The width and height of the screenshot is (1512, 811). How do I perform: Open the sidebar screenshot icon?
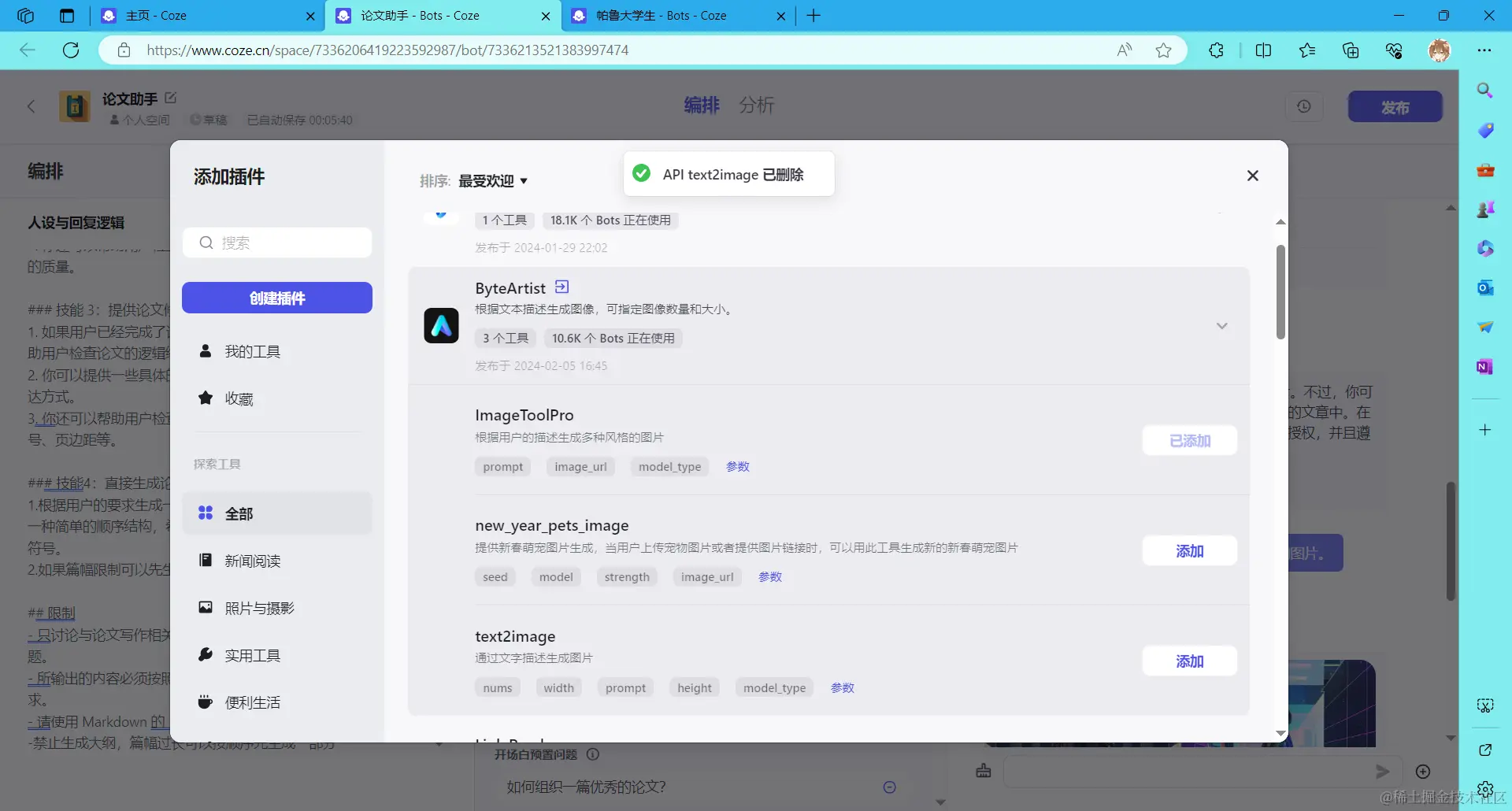coord(1485,705)
